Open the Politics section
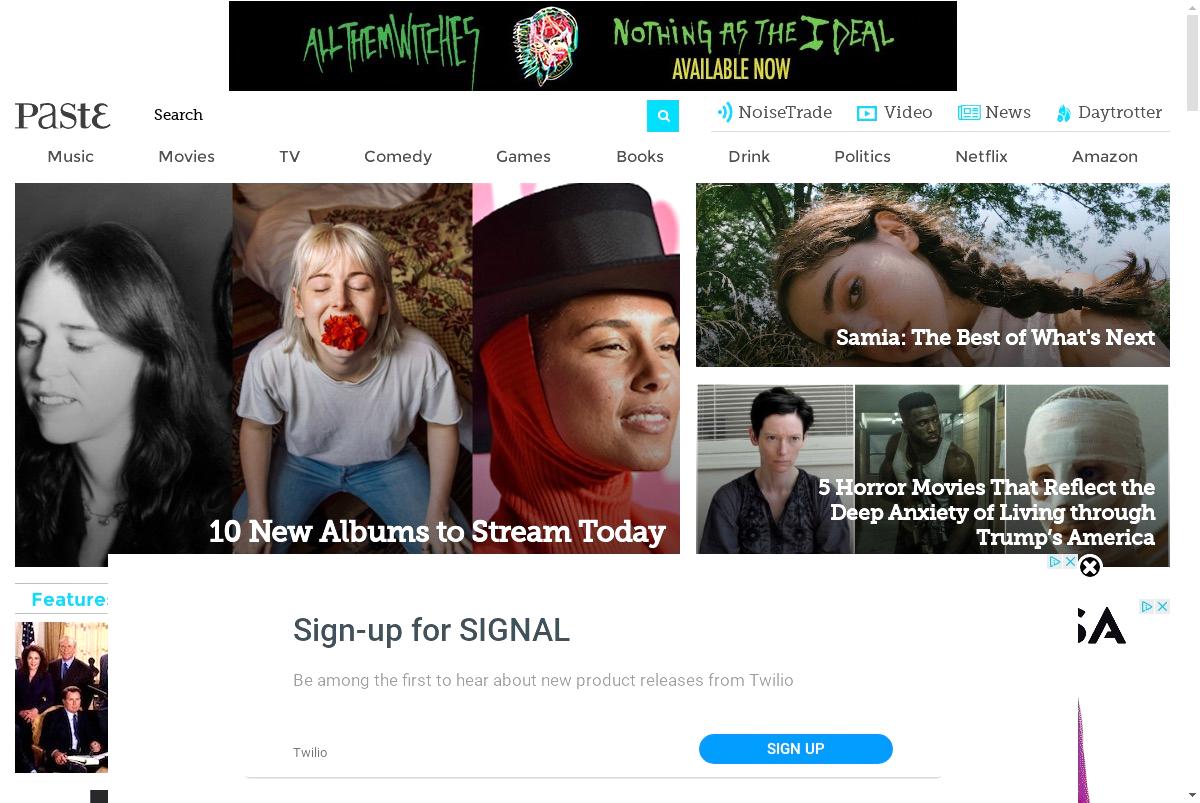Image resolution: width=1200 pixels, height=803 pixels. (862, 156)
